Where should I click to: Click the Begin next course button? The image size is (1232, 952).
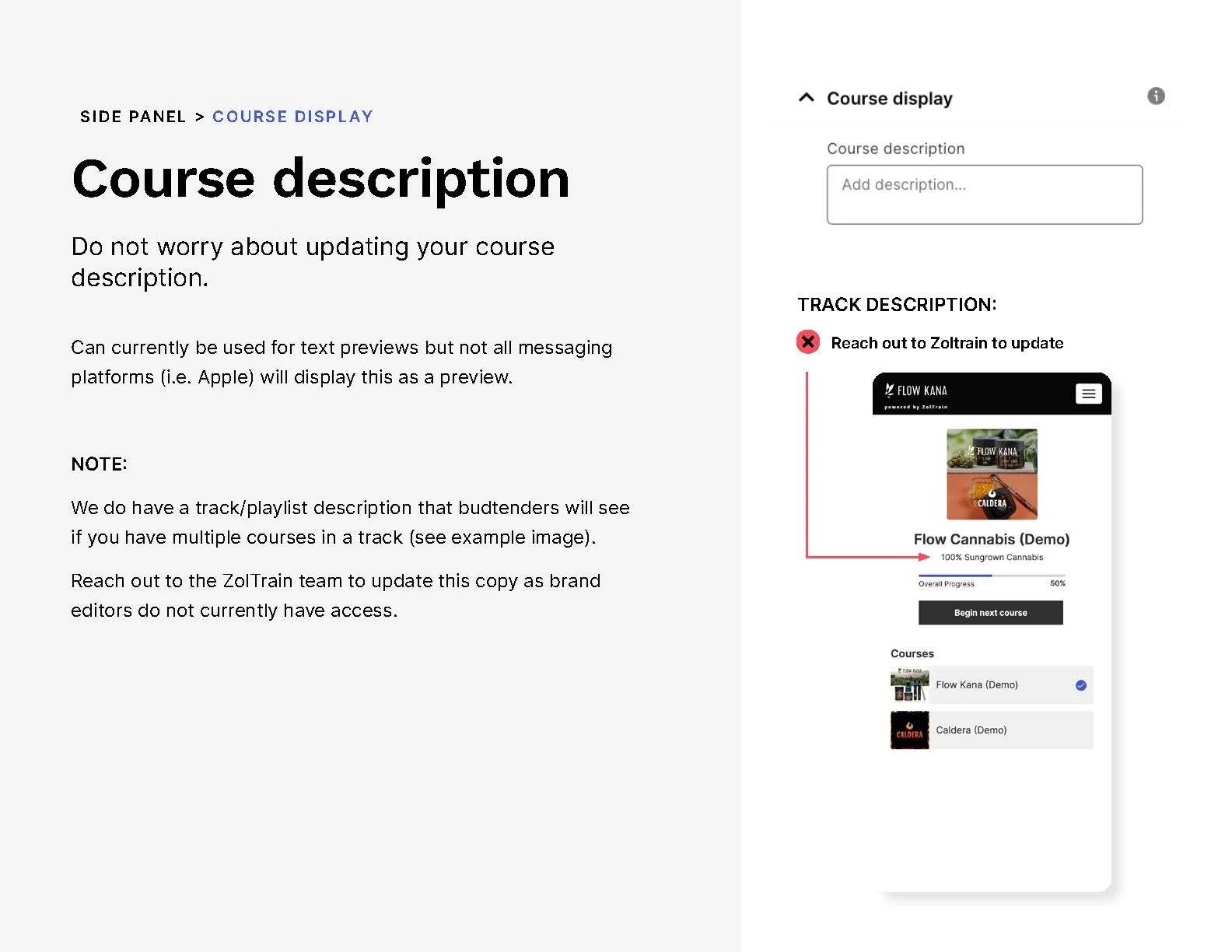[x=990, y=613]
